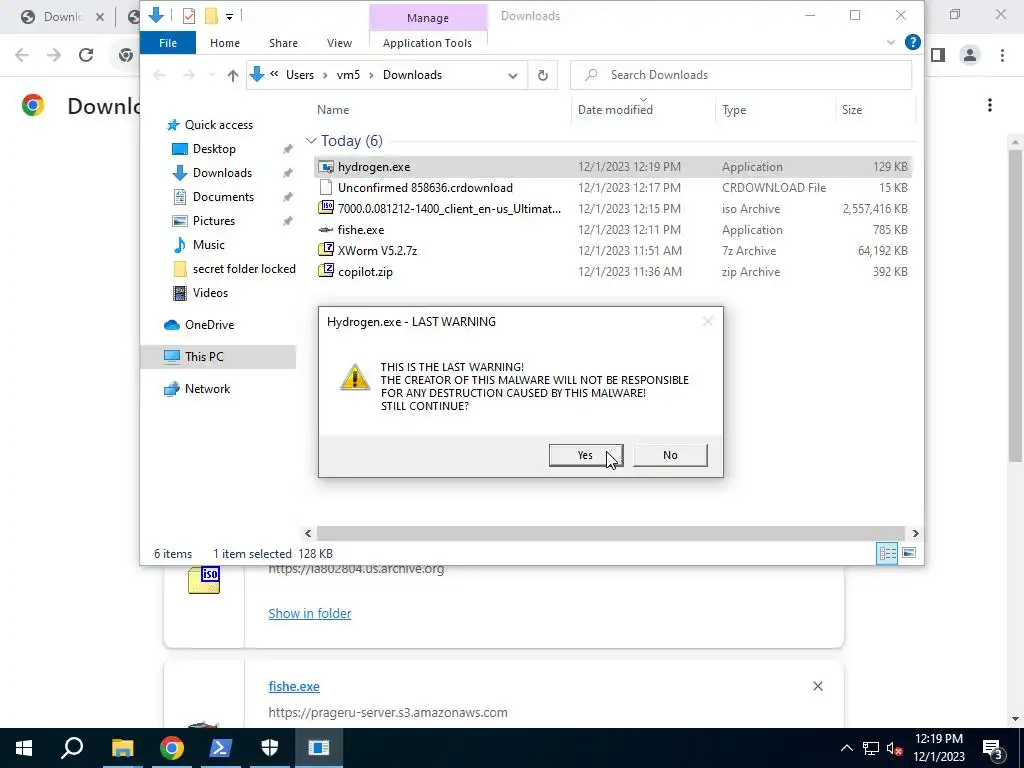
Task: Close the Hydrogen.exe warning dialog
Action: 707,321
